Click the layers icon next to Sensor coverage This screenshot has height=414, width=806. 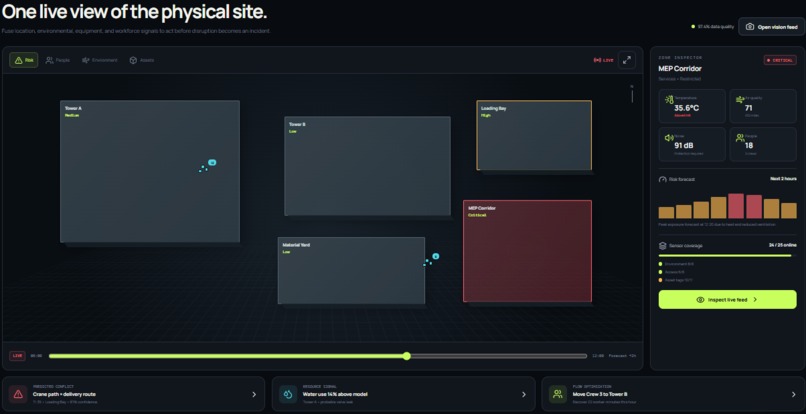tap(663, 246)
